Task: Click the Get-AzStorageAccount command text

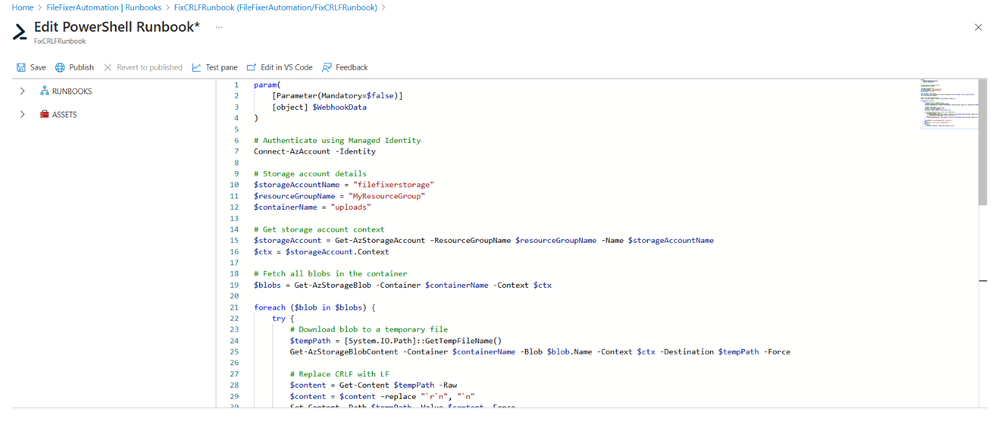Action: point(380,241)
